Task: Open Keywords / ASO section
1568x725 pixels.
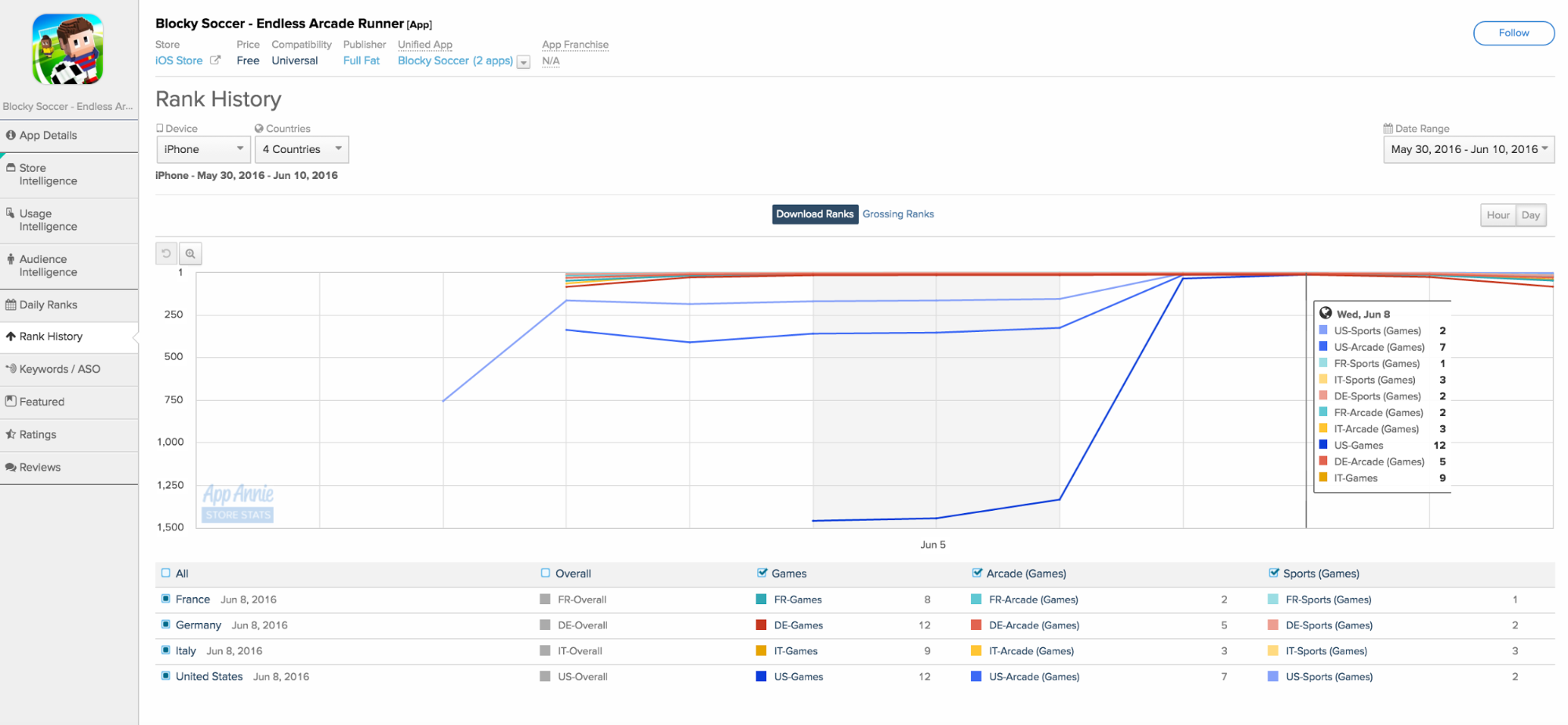Action: (59, 369)
